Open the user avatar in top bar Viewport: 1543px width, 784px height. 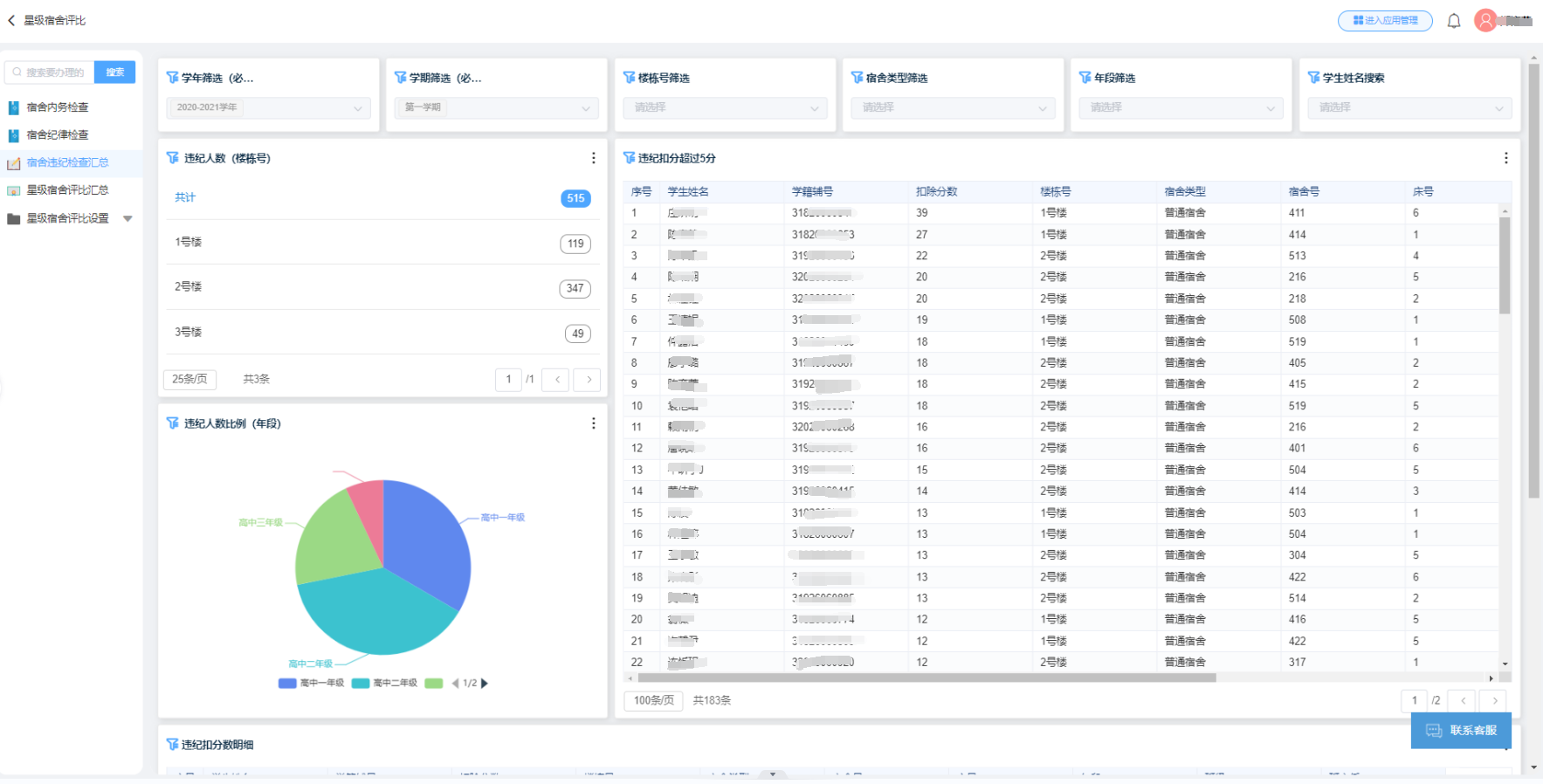point(1485,20)
